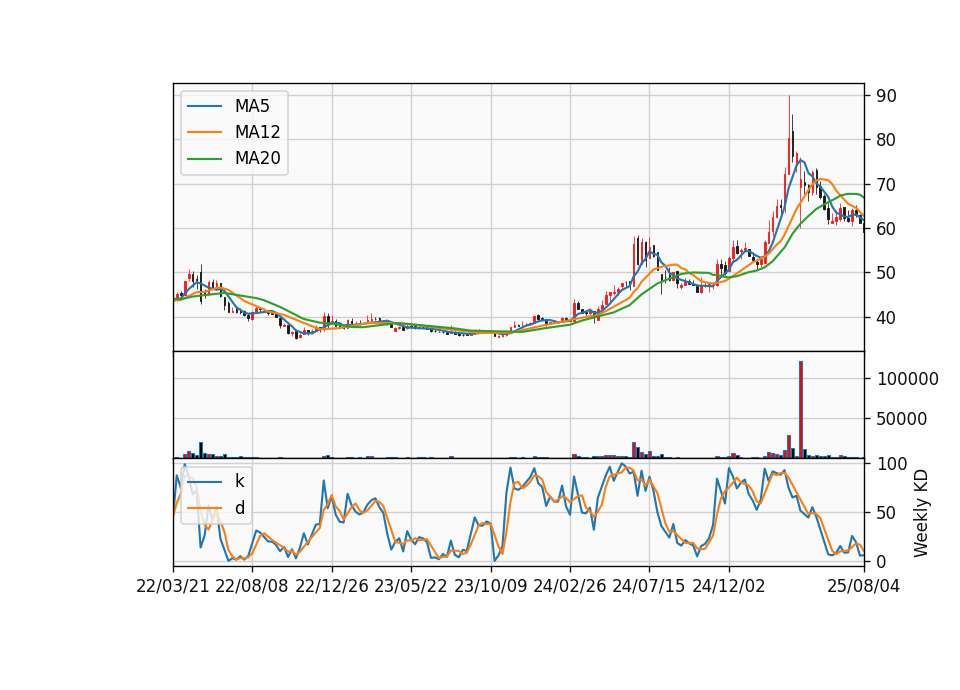Click the 22/12/26 date axis label
This screenshot has width=960, height=690.
point(332,586)
